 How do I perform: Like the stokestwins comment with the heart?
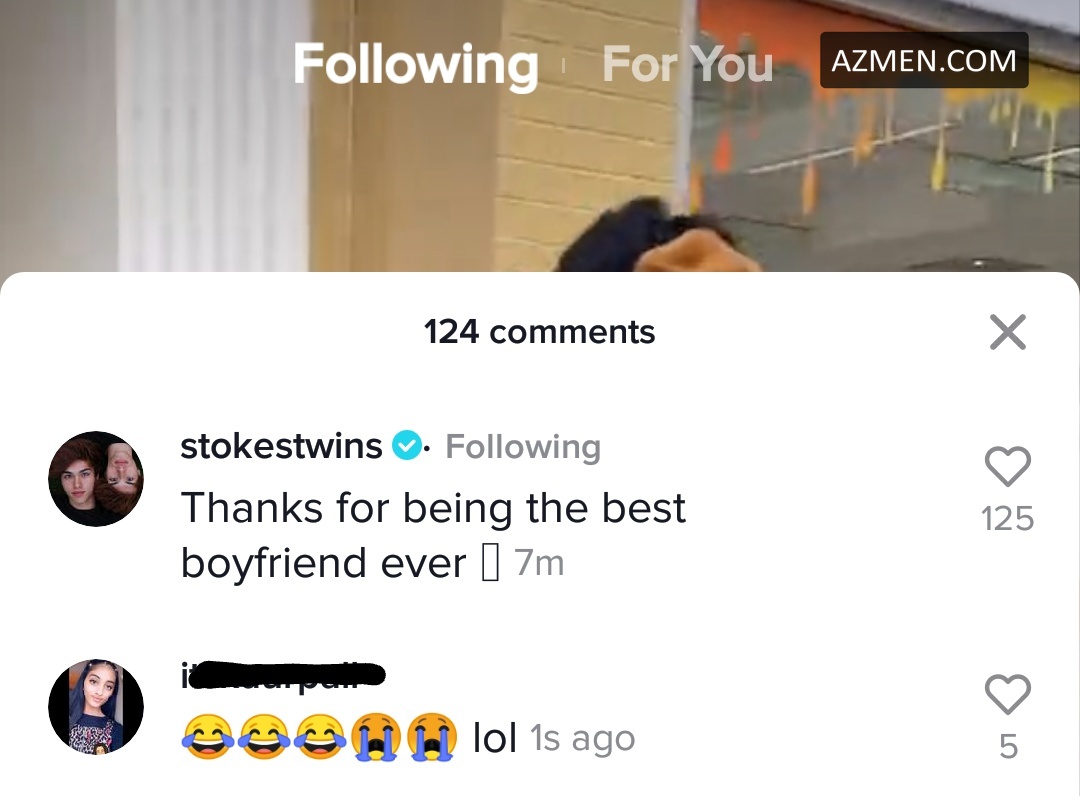click(1008, 466)
